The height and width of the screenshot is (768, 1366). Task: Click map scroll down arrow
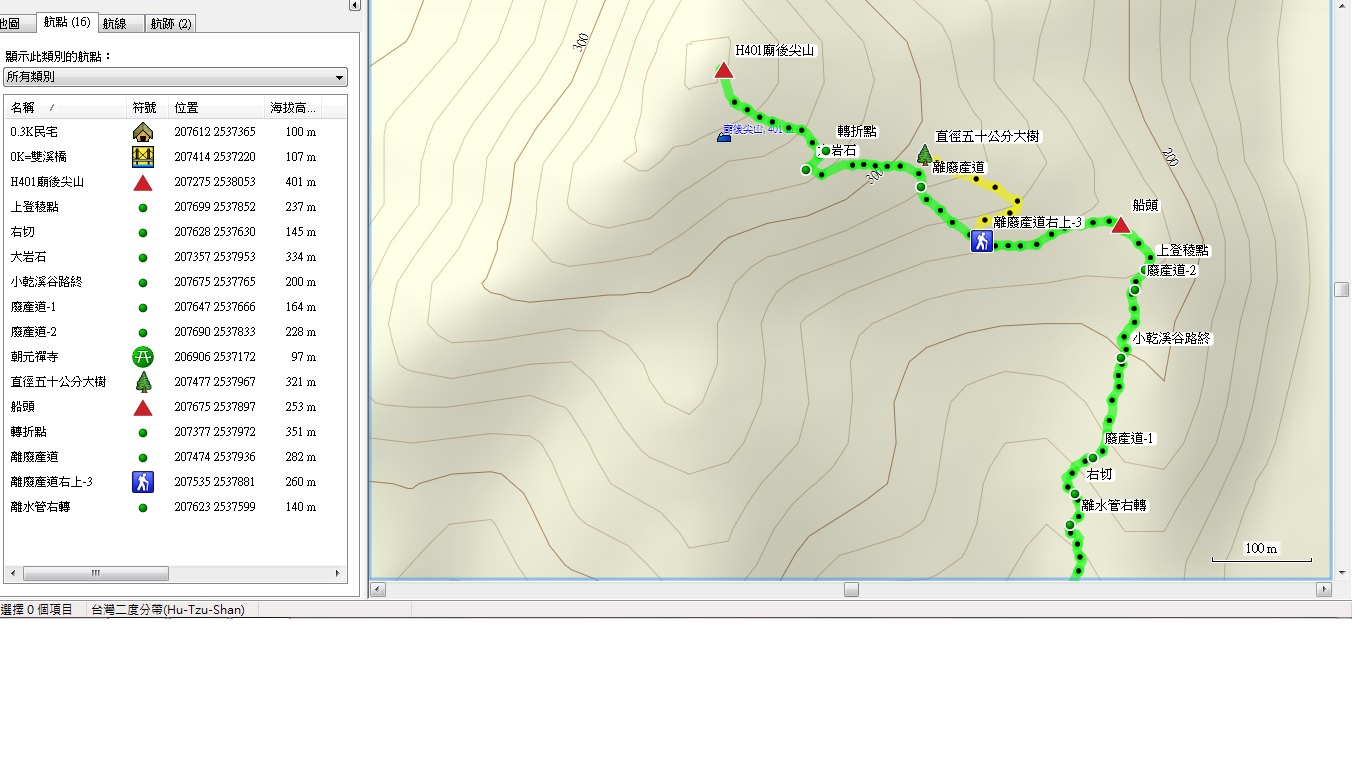pyautogui.click(x=1341, y=573)
